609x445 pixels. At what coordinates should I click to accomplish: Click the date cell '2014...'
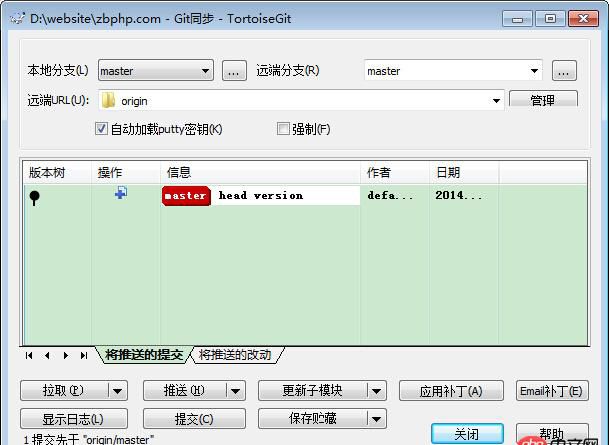click(x=458, y=195)
